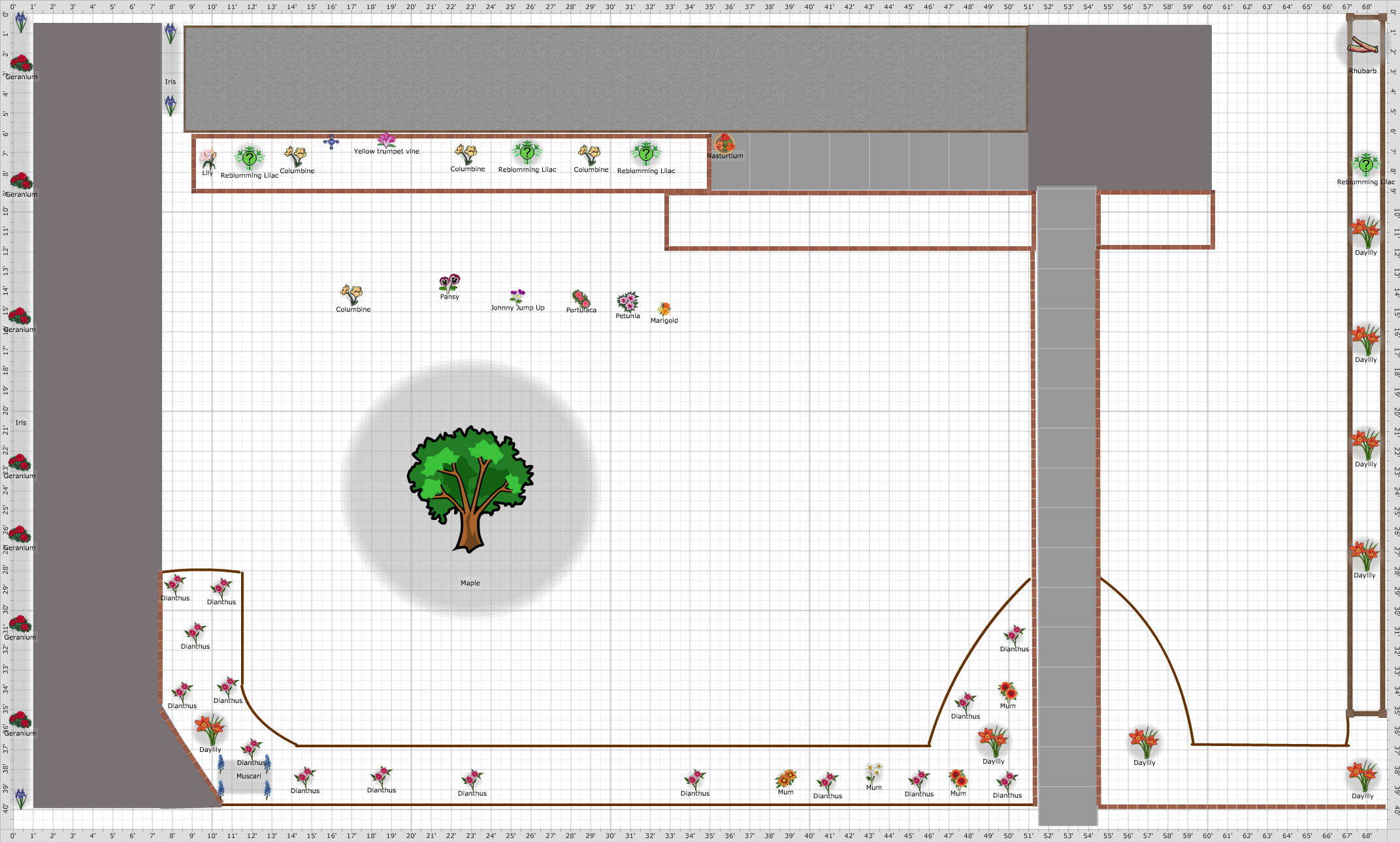Select the Pansy plant icon

click(449, 281)
